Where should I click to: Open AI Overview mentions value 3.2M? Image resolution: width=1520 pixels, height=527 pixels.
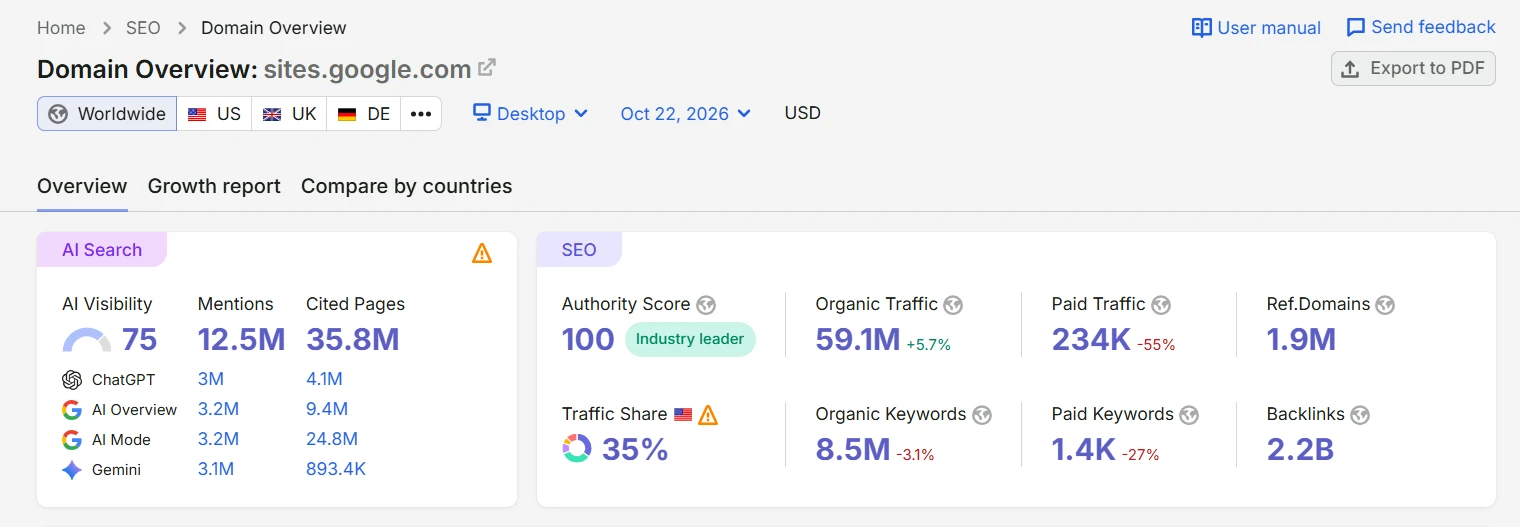point(219,410)
